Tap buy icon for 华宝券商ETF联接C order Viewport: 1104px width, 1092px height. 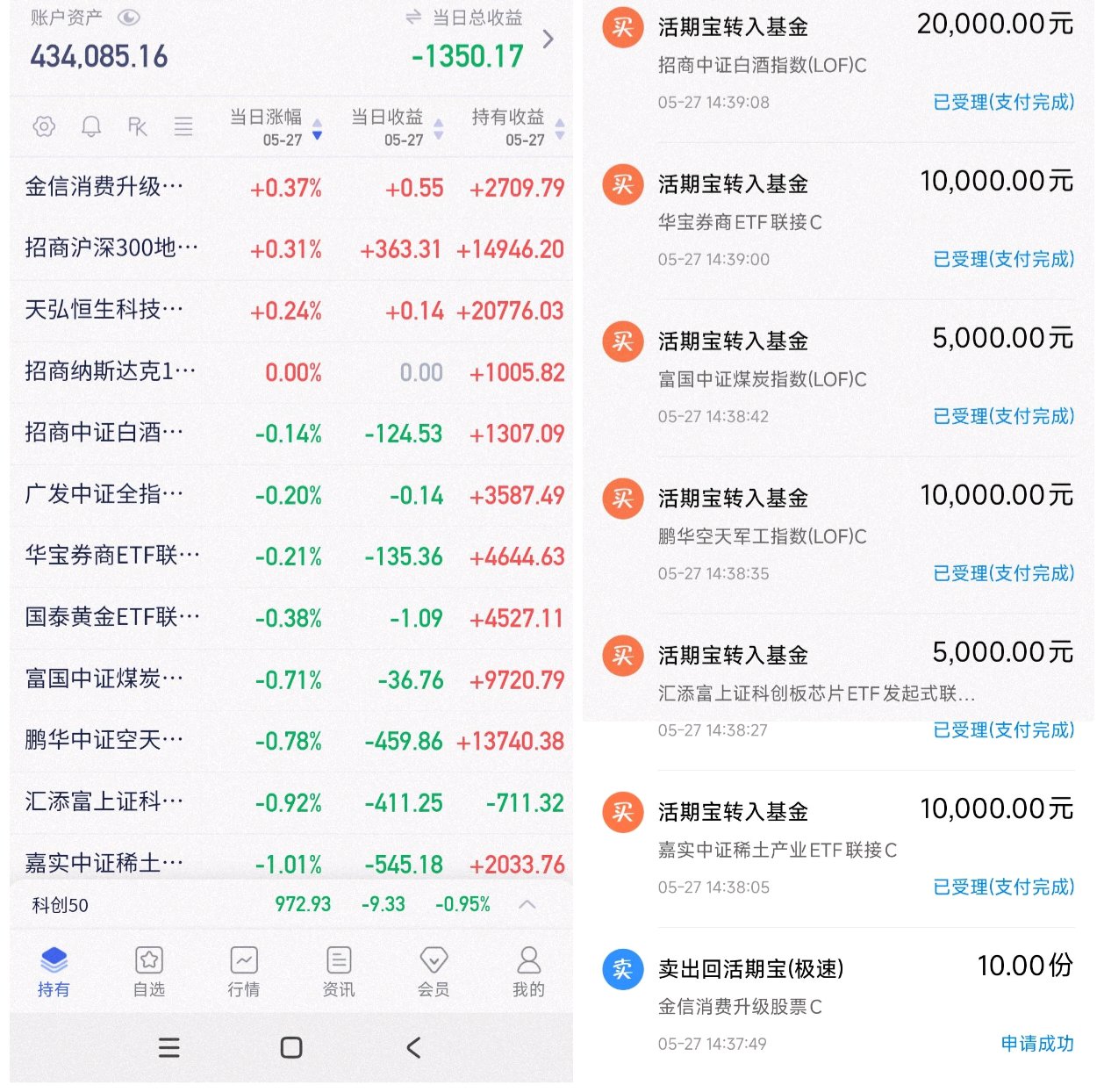point(622,184)
